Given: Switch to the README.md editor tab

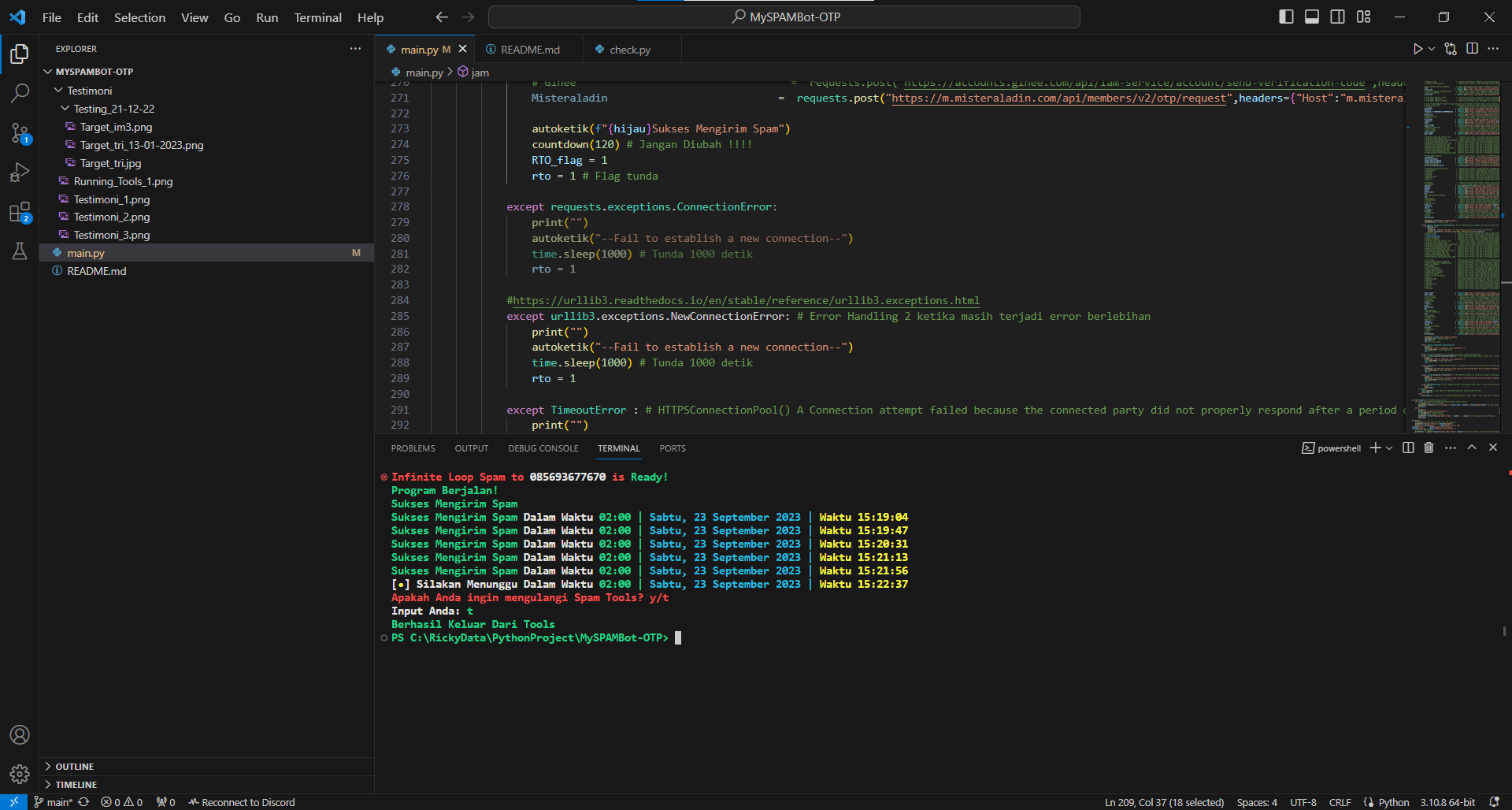Looking at the screenshot, I should (x=530, y=50).
